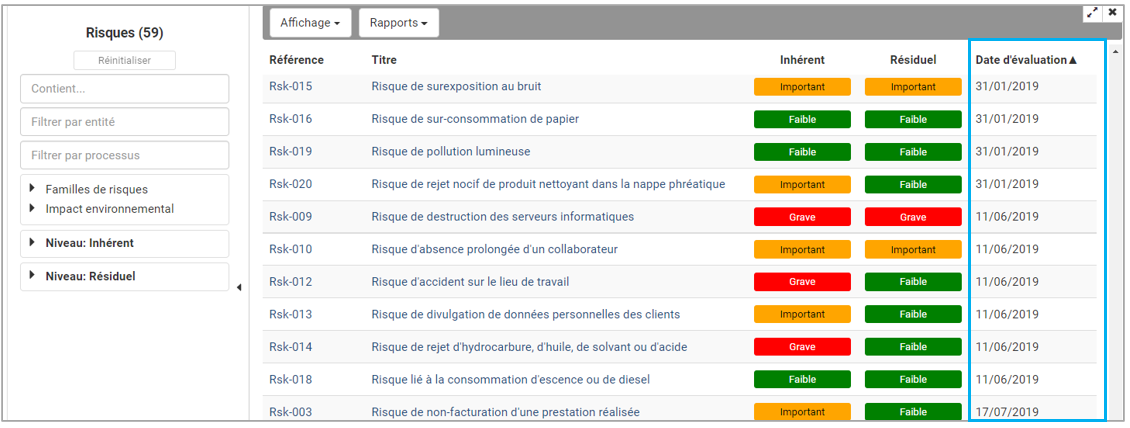The image size is (1130, 428).
Task: Sort by the Référence column header
Action: click(x=296, y=60)
